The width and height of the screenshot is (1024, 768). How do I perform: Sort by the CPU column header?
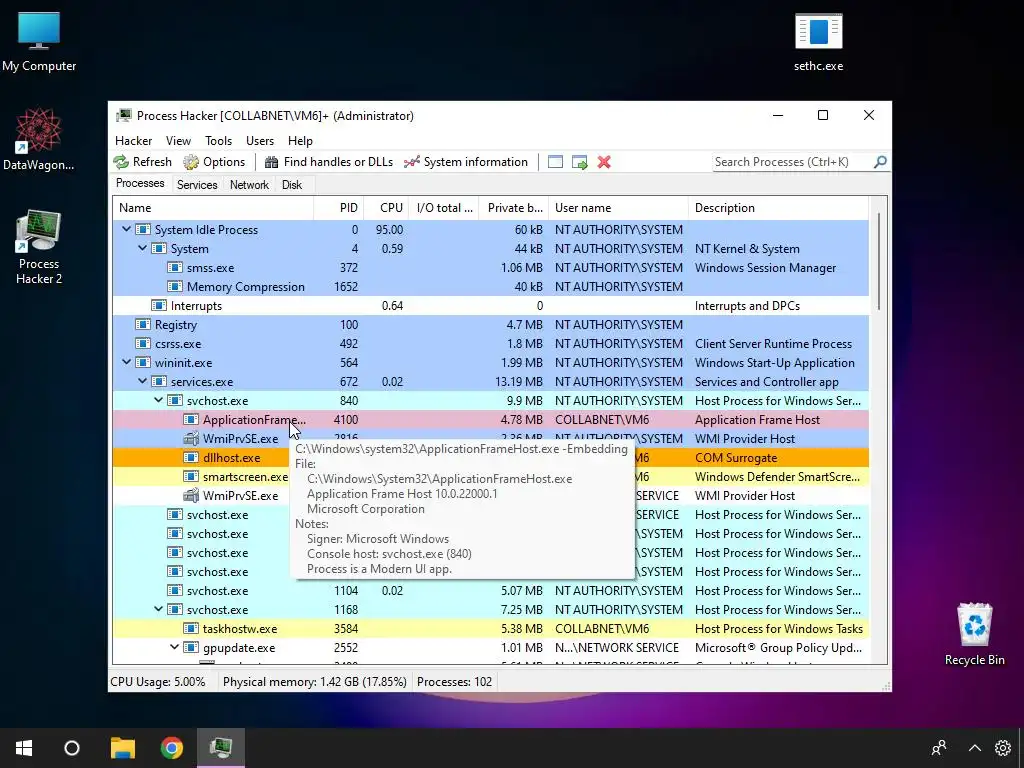(387, 208)
